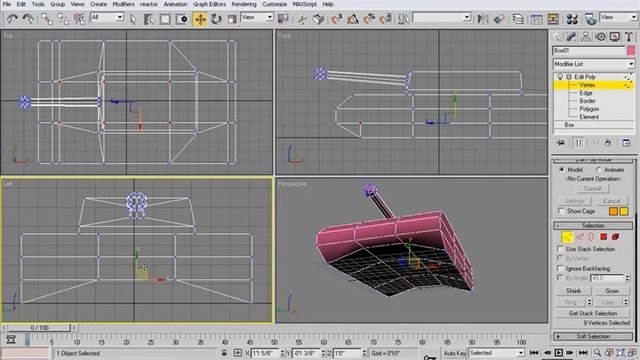Open the Select by Name tool

pos(149,19)
